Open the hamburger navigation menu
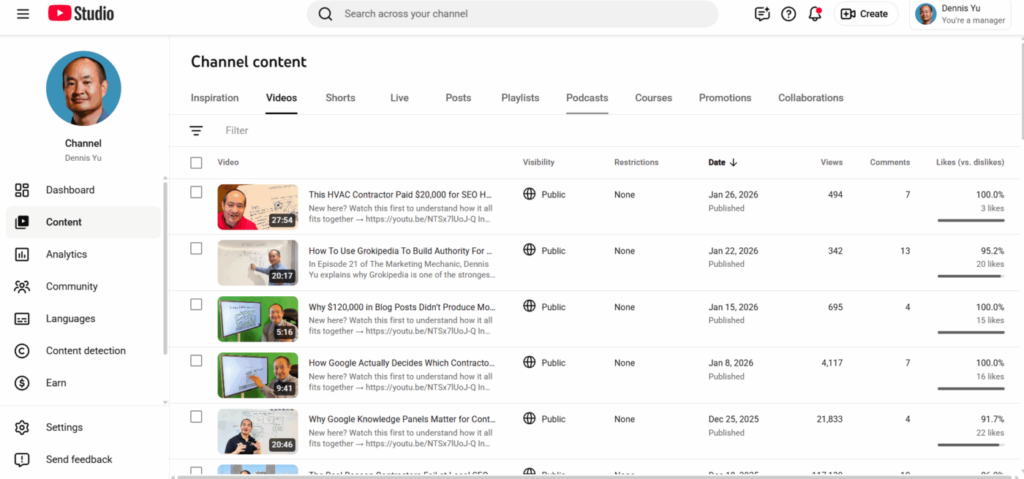Screen dimensions: 1024x479 pyautogui.click(x=23, y=14)
